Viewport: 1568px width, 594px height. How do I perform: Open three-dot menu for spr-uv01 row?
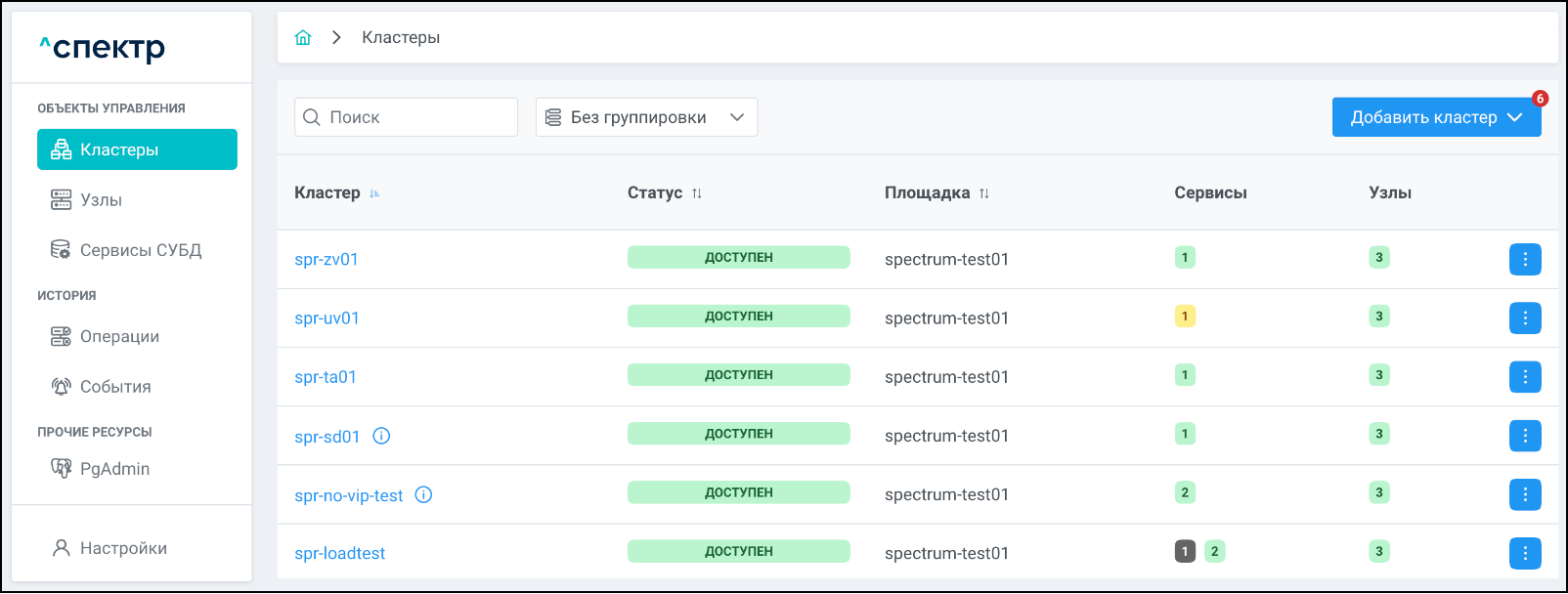point(1524,318)
